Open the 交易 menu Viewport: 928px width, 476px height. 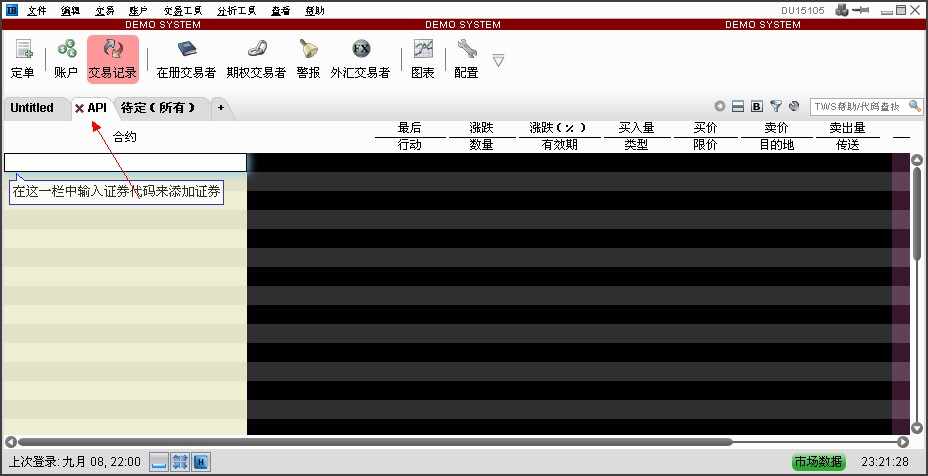[x=105, y=11]
